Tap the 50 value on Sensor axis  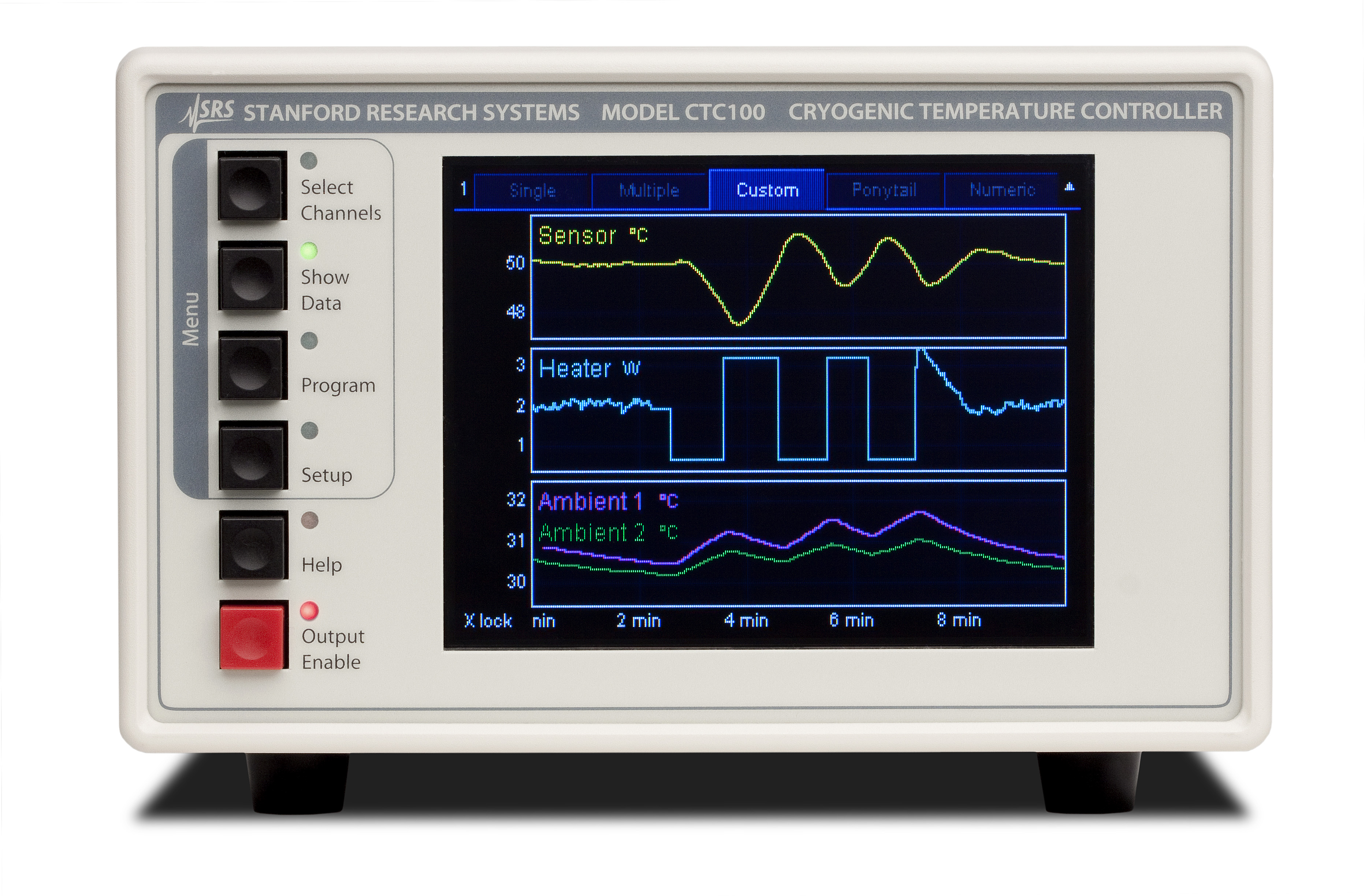pyautogui.click(x=515, y=263)
